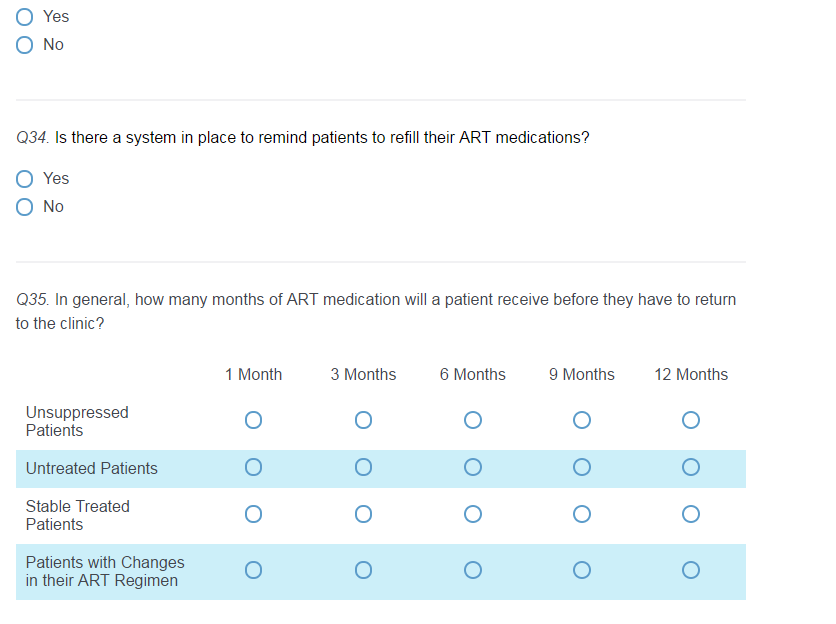The width and height of the screenshot is (836, 624).
Task: Select 3 Months for Untreated Patients
Action: [x=363, y=467]
